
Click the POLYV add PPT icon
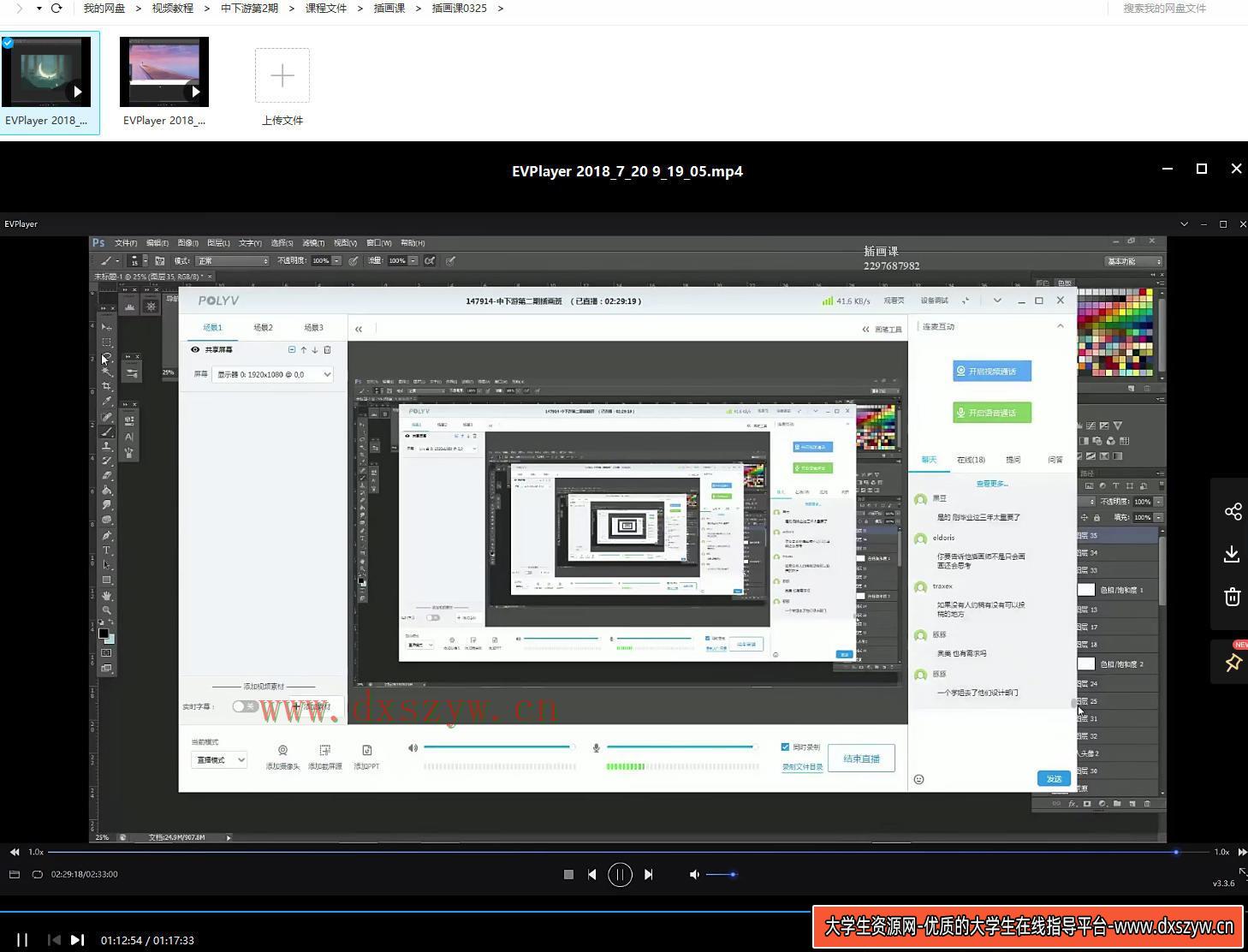pos(366,750)
